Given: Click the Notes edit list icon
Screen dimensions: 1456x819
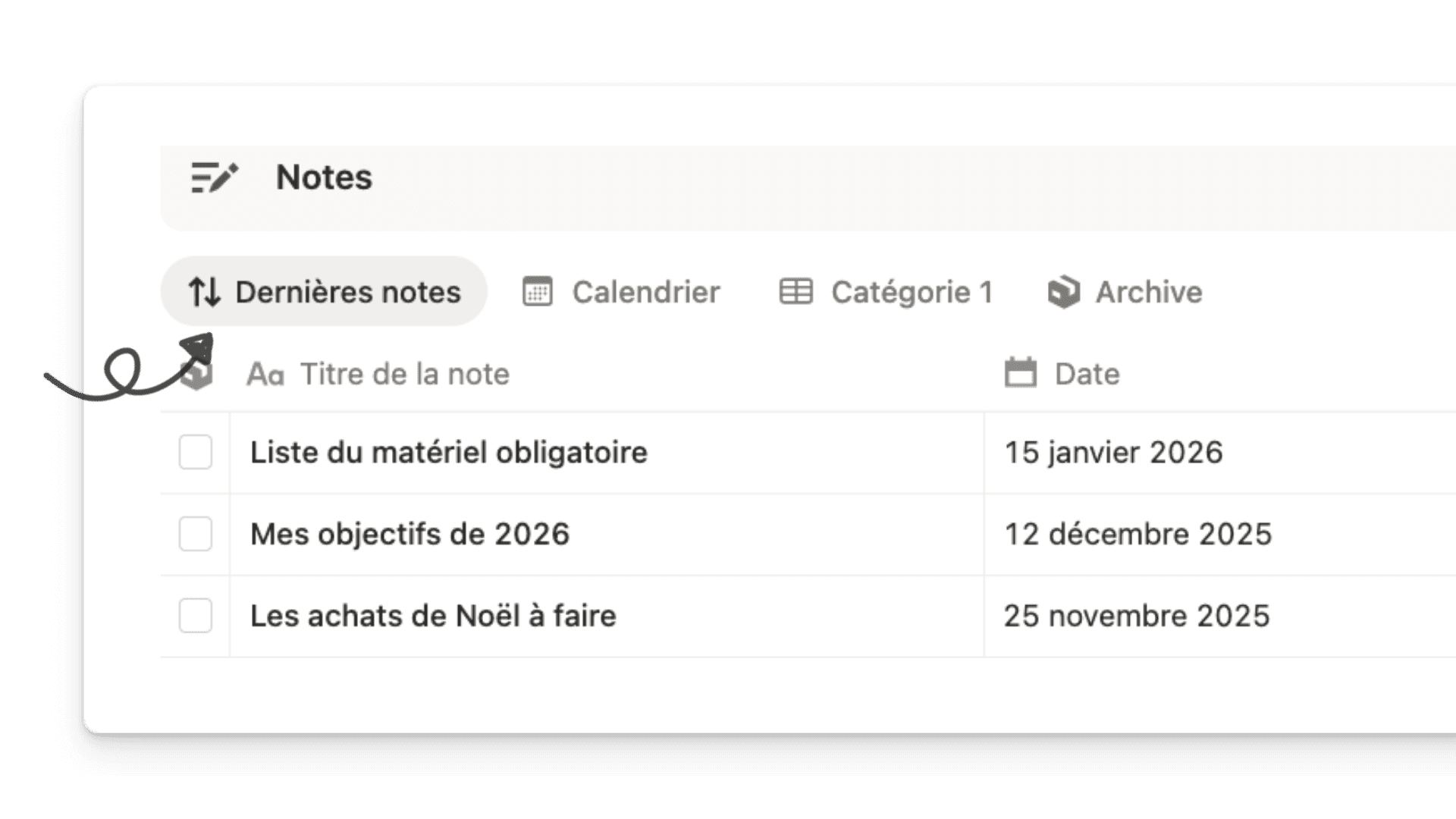Looking at the screenshot, I should coord(215,177).
